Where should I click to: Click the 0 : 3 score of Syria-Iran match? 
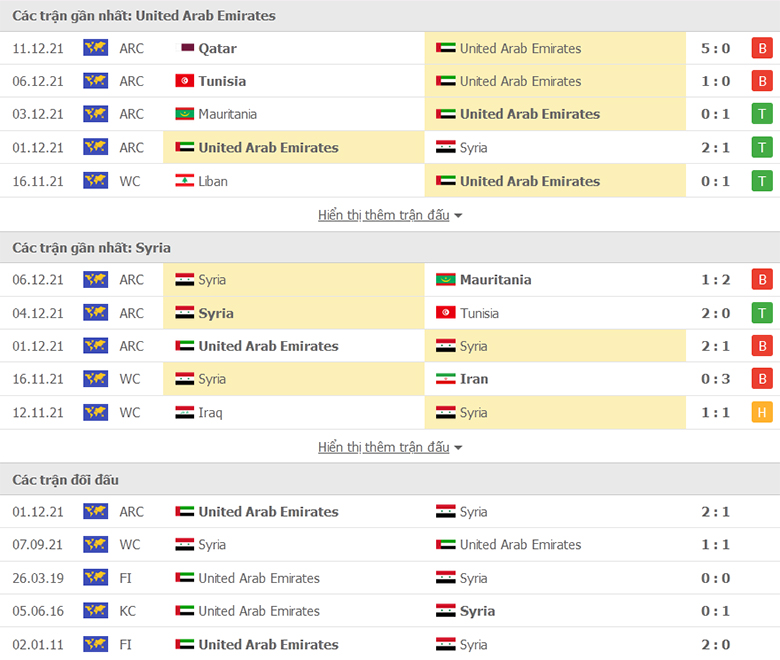click(x=715, y=379)
